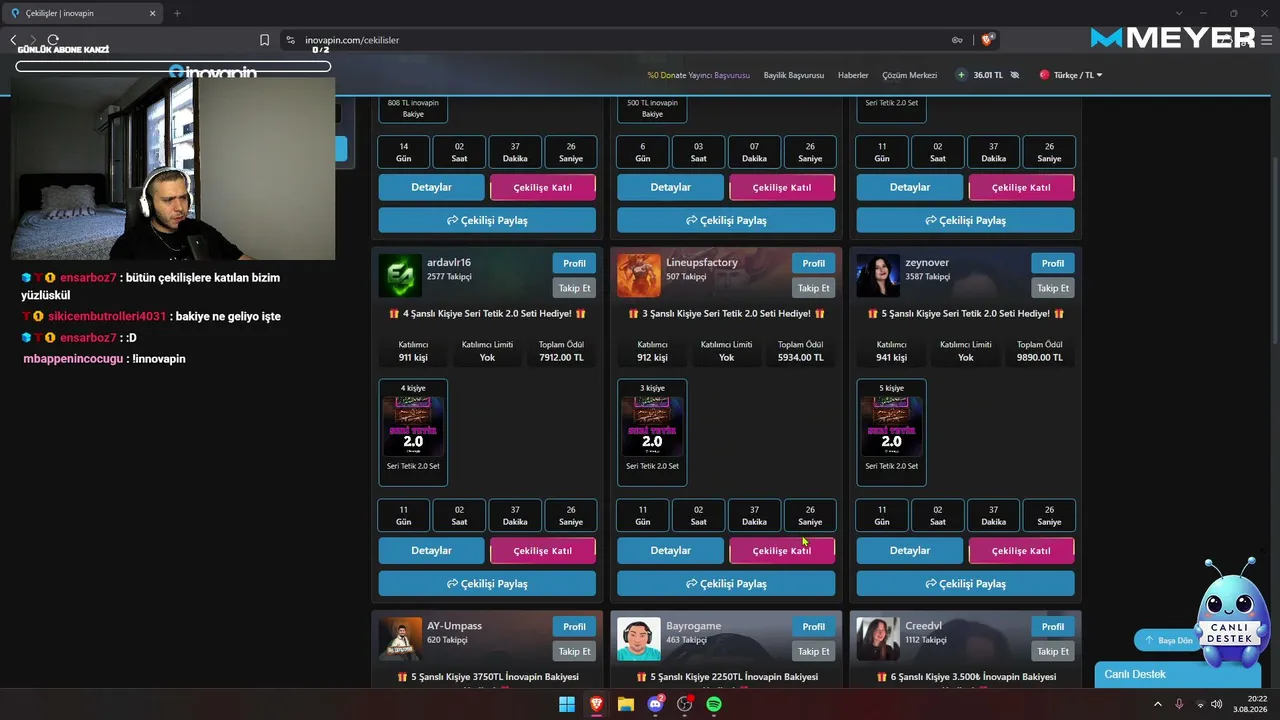
Task: Open OBS Studio taskbar icon
Action: coord(685,704)
